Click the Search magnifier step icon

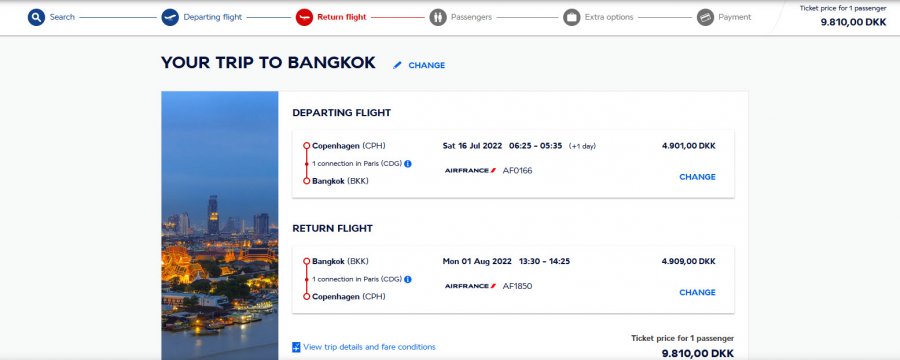pos(36,17)
